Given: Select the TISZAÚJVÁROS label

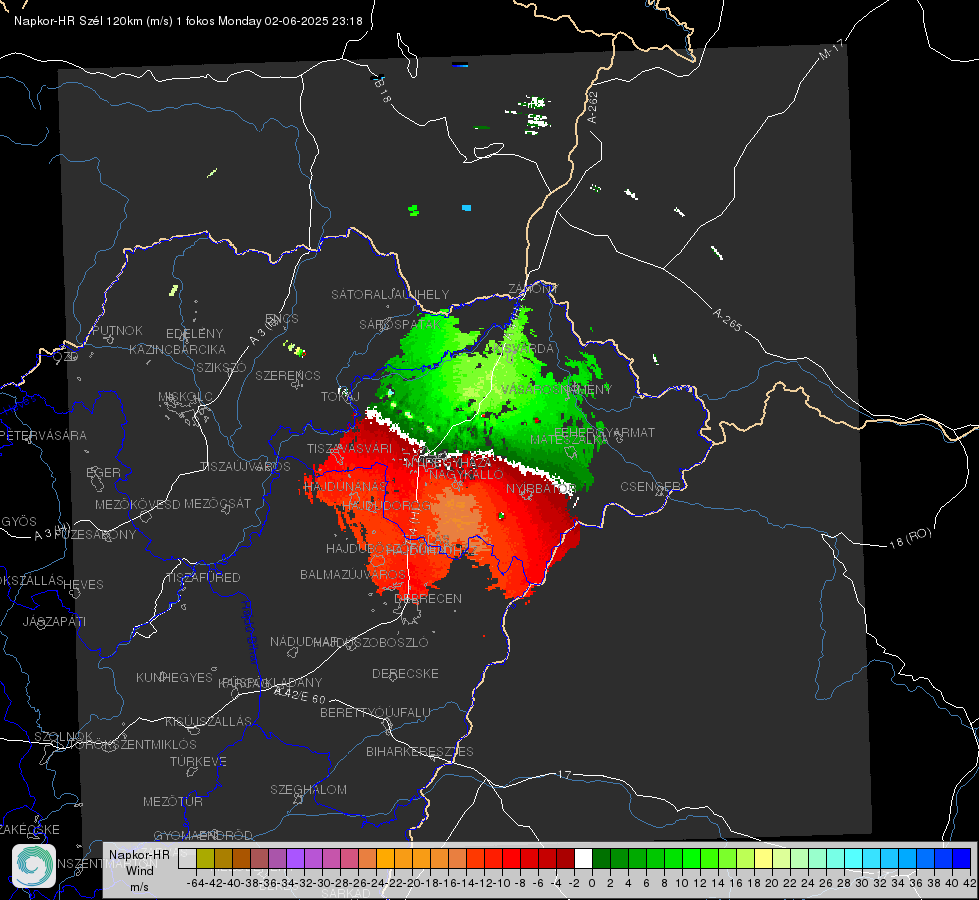Looking at the screenshot, I should 245,467.
